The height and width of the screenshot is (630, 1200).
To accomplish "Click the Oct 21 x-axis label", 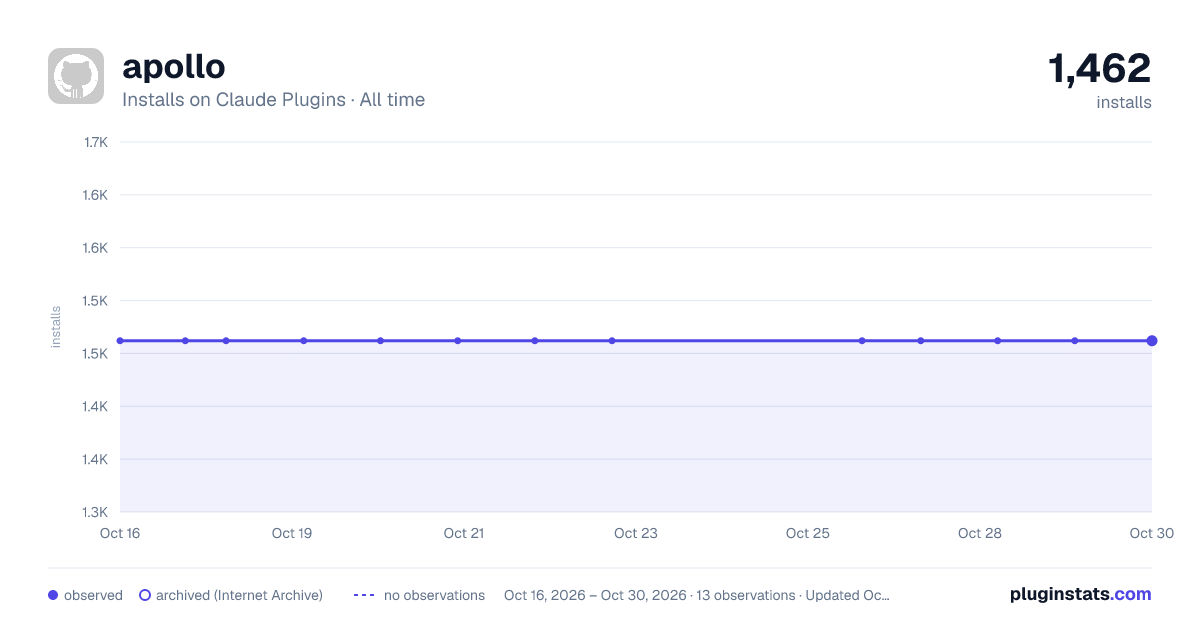I will 464,533.
